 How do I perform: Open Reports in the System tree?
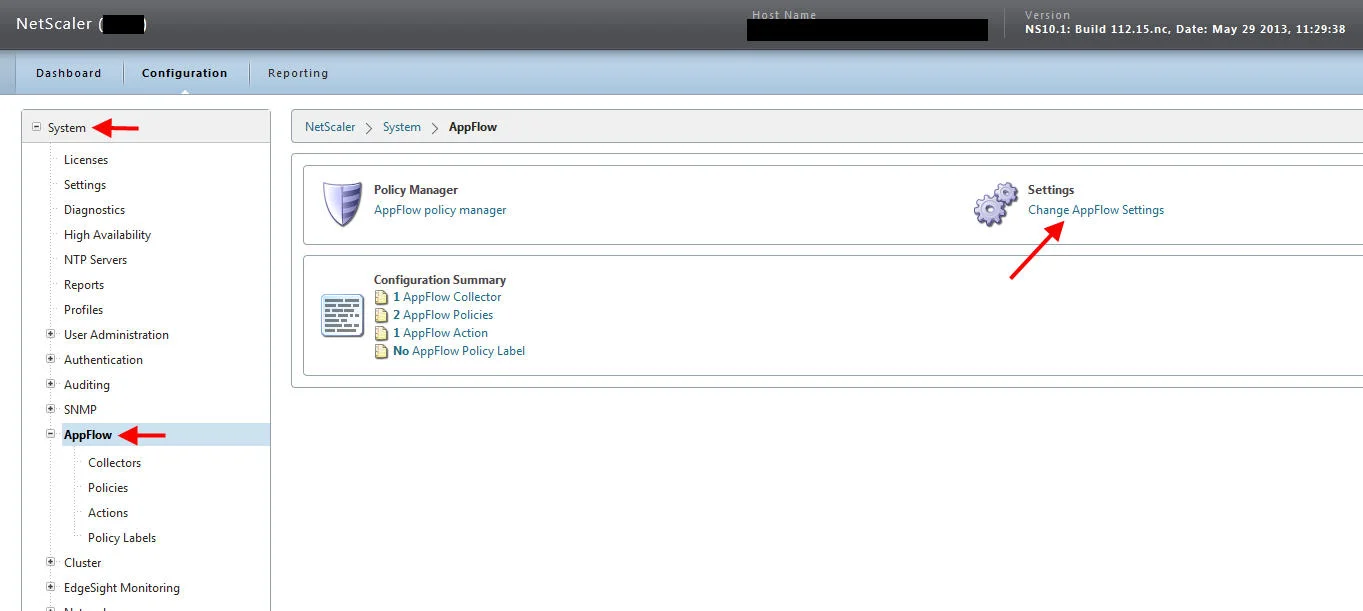click(x=84, y=285)
